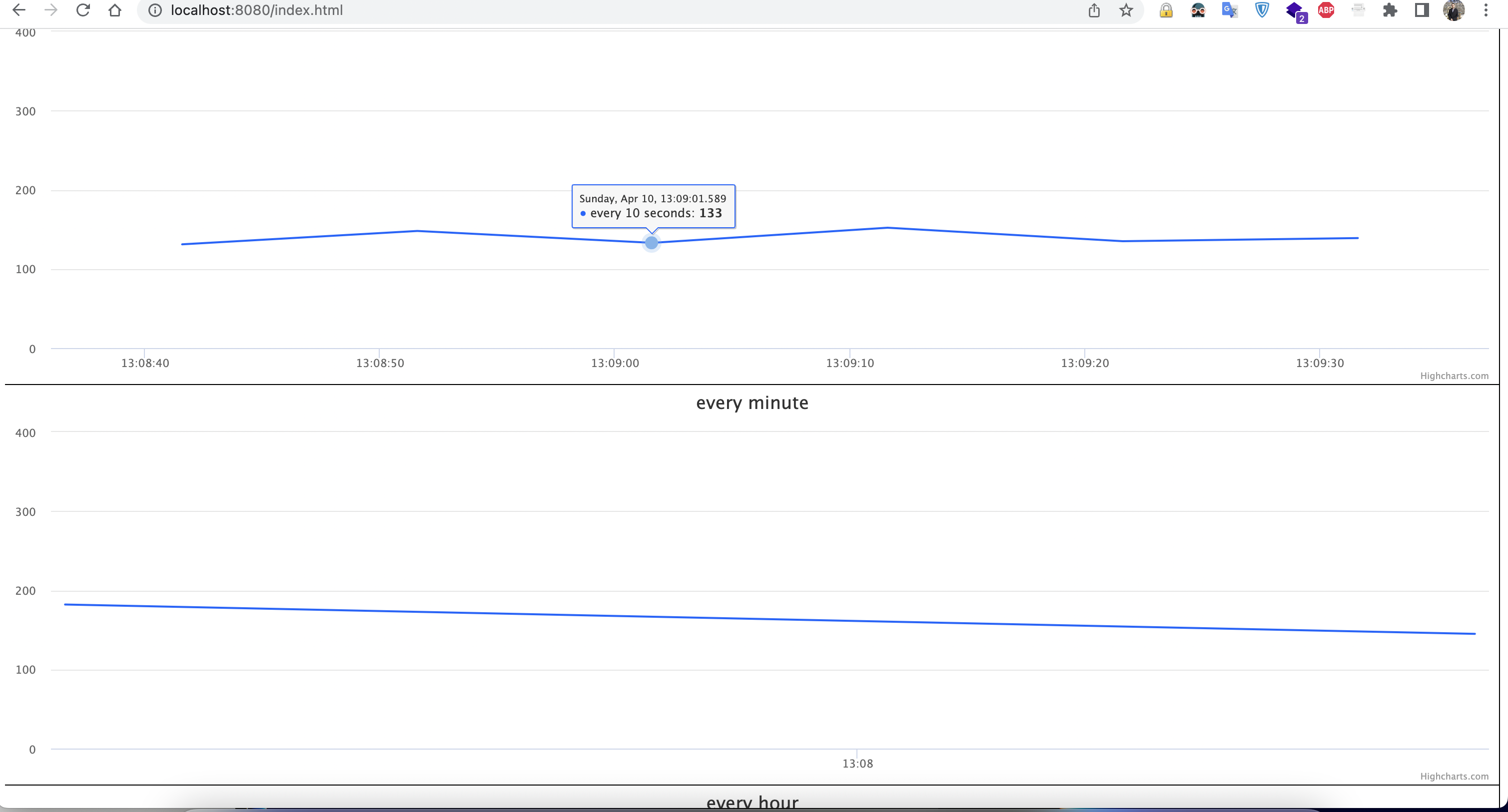Click the 13:09:20 x-axis label

pos(1085,363)
